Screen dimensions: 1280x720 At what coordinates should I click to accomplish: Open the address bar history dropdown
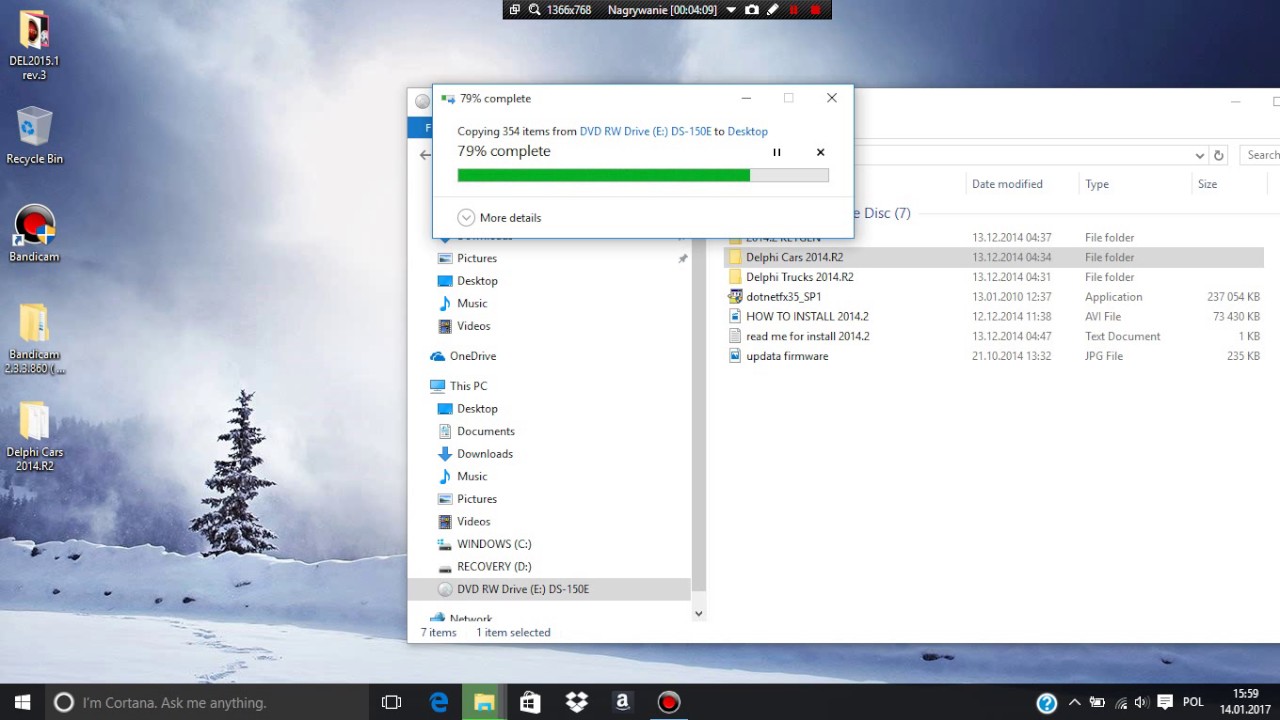tap(1199, 155)
